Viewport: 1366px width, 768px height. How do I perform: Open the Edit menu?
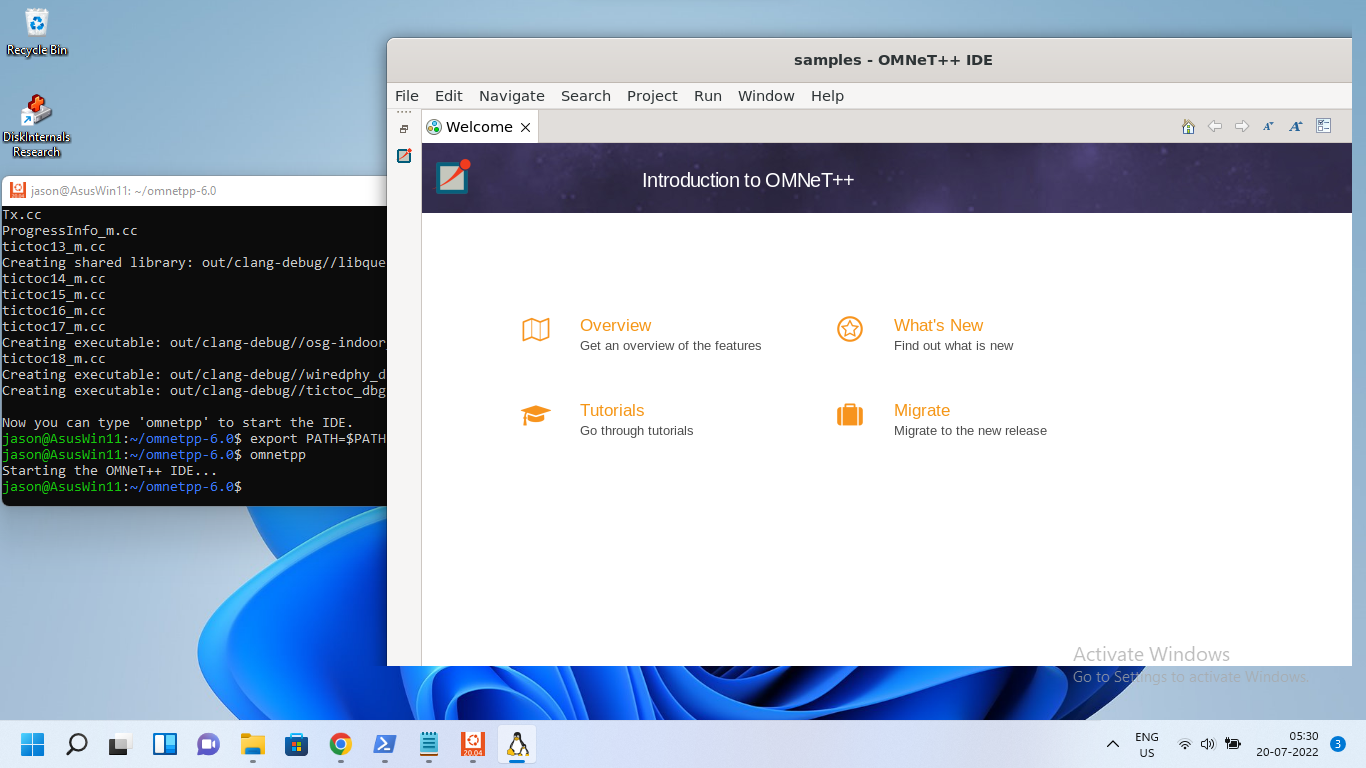[449, 96]
